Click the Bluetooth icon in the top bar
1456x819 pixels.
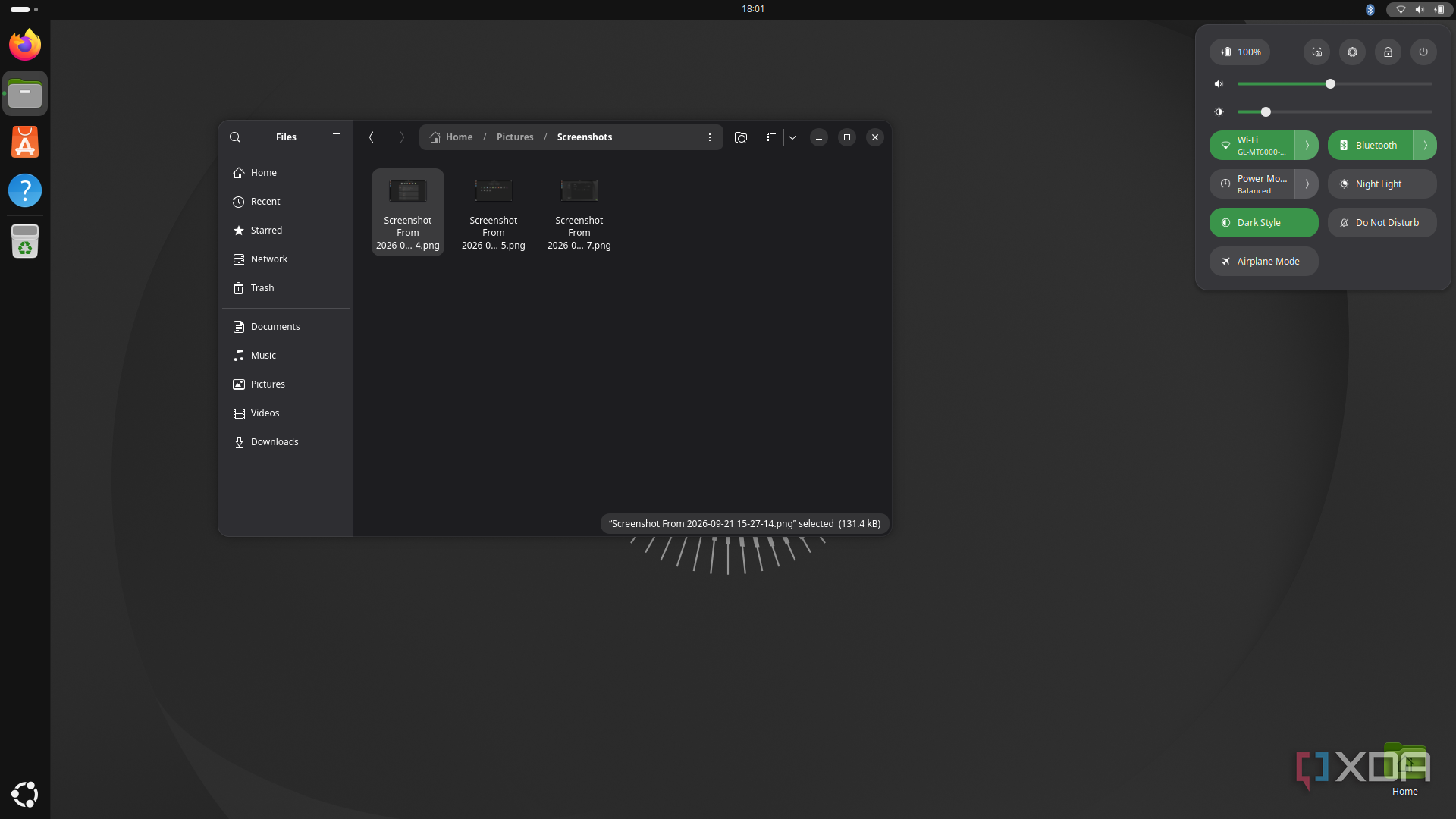[x=1370, y=9]
